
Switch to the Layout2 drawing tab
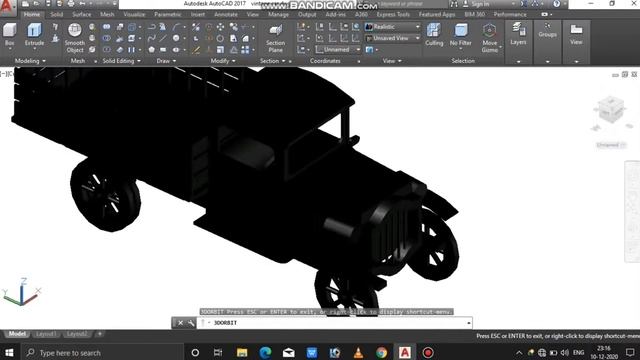(x=77, y=334)
